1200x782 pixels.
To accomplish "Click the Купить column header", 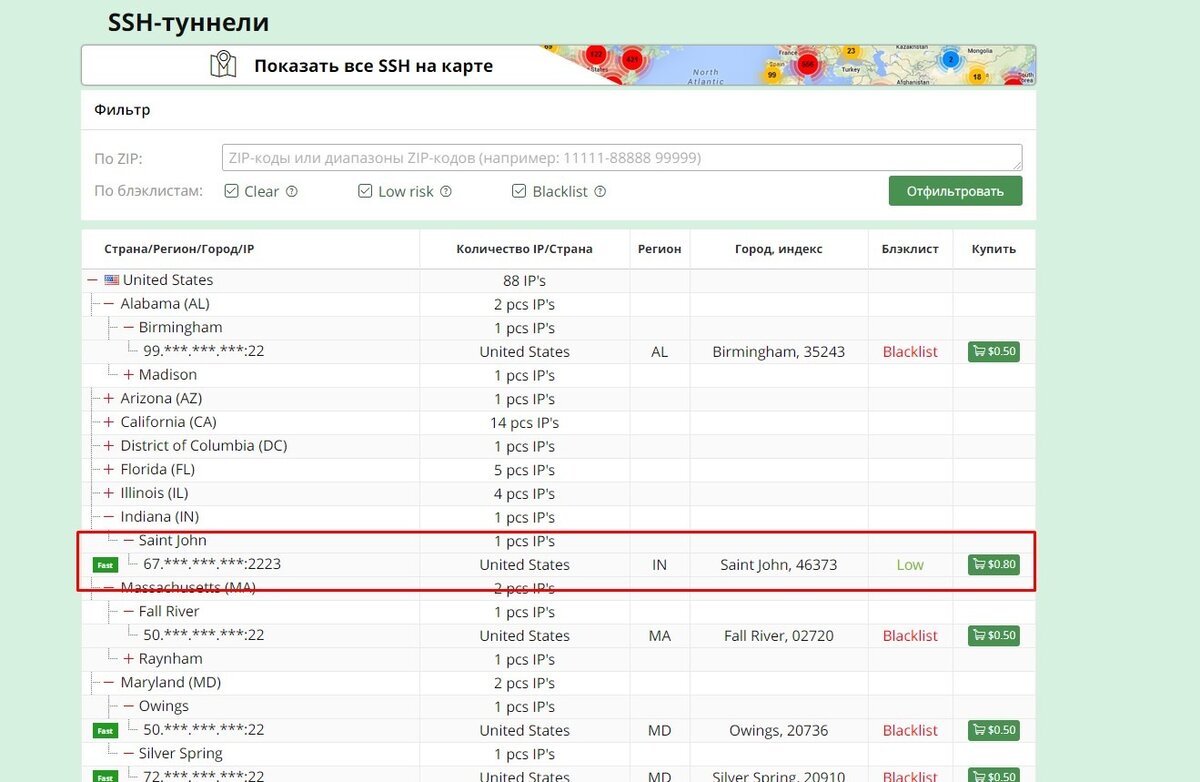I will (994, 249).
